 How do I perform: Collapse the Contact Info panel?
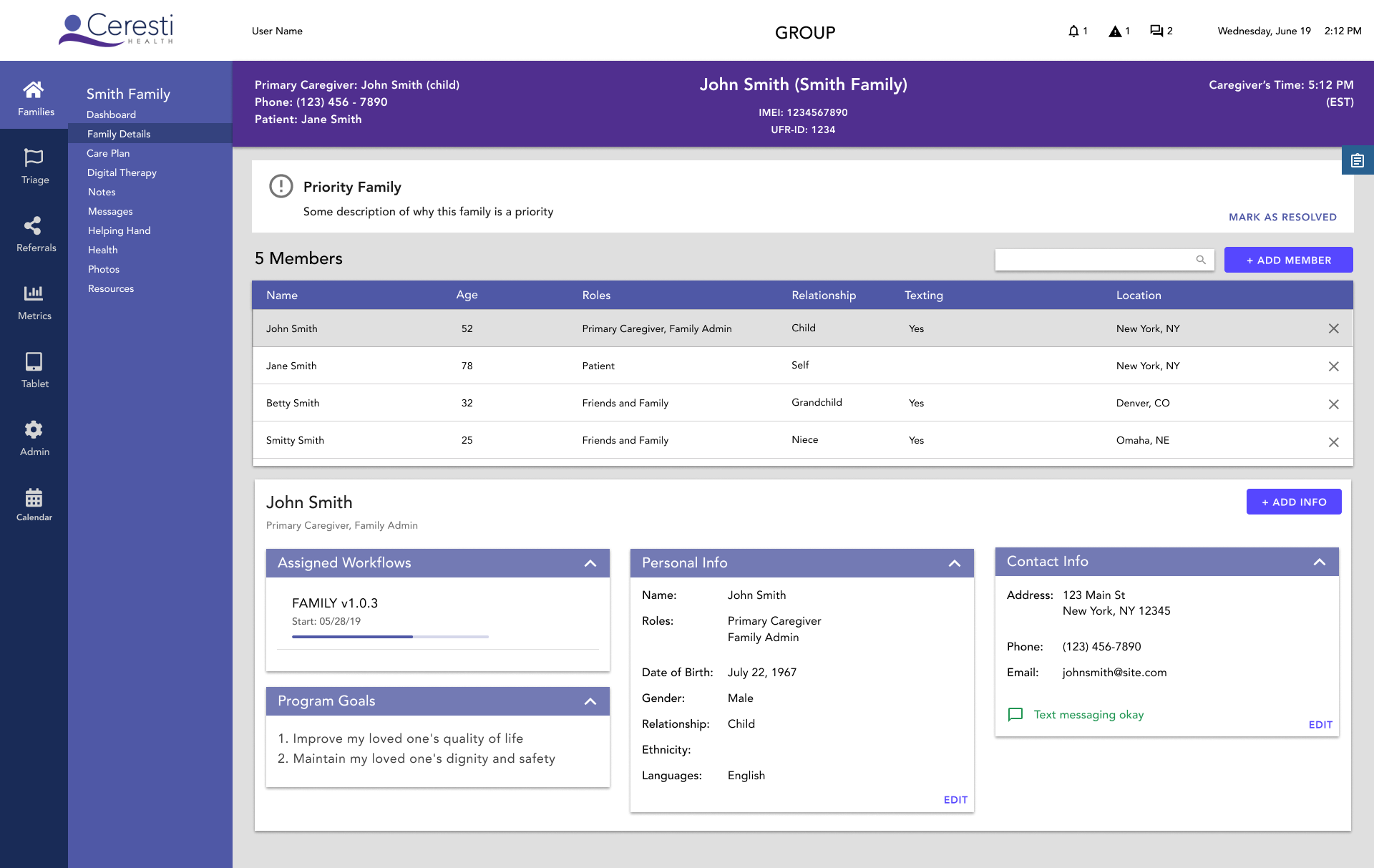tap(1320, 562)
